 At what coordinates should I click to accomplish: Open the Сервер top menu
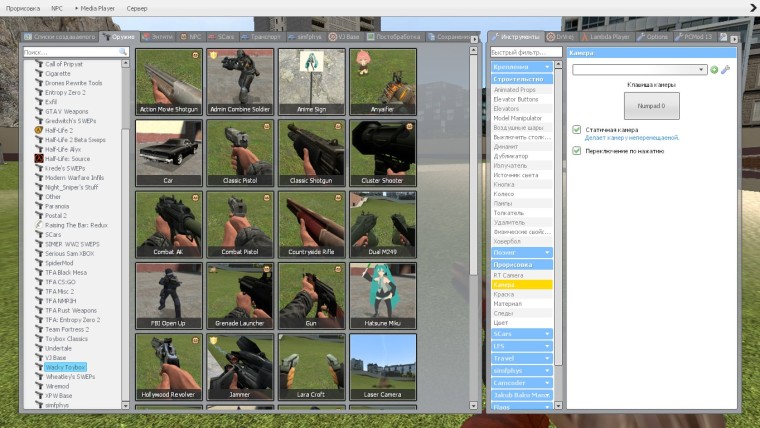tap(137, 8)
